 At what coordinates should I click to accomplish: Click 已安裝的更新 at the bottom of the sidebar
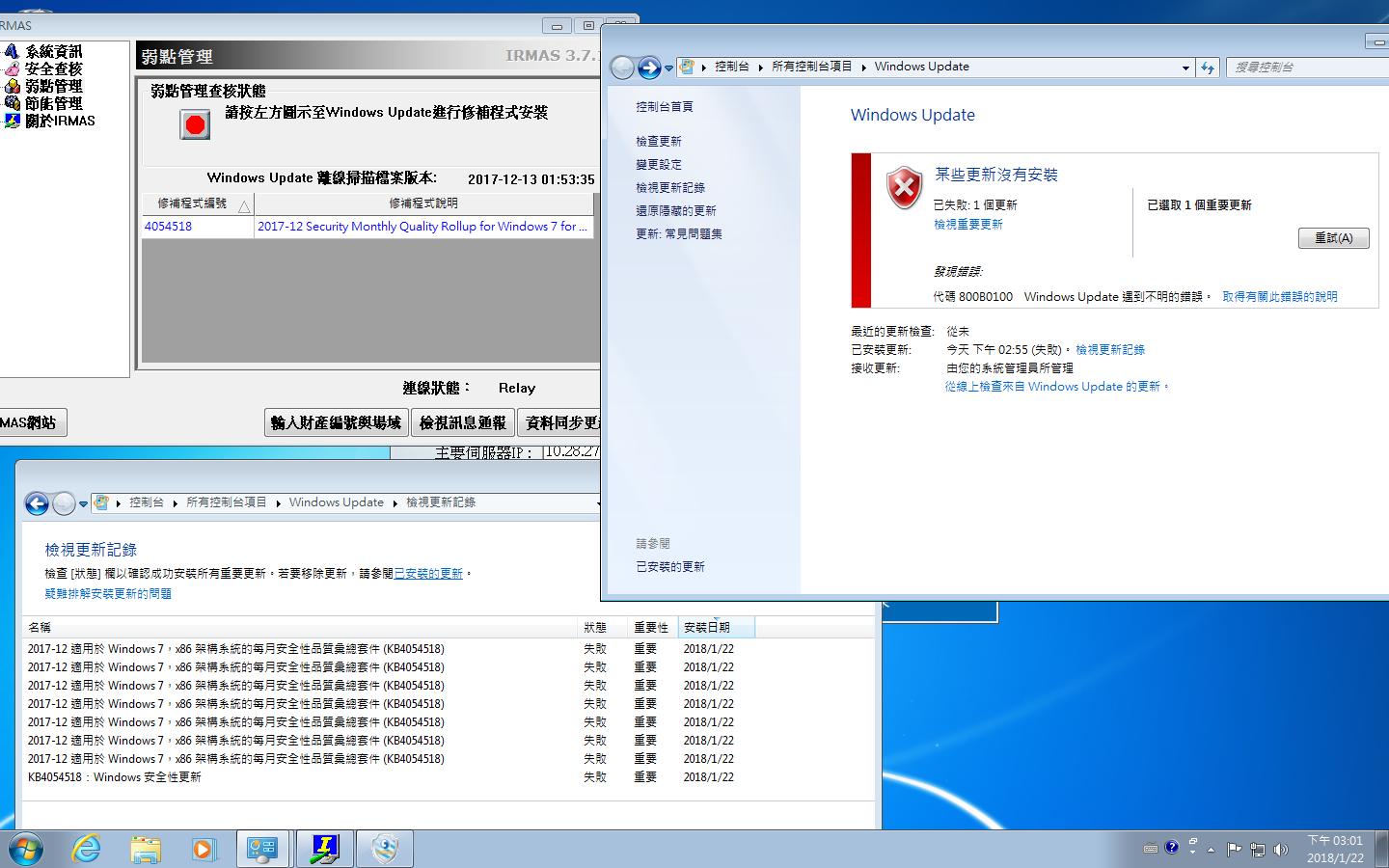point(670,567)
